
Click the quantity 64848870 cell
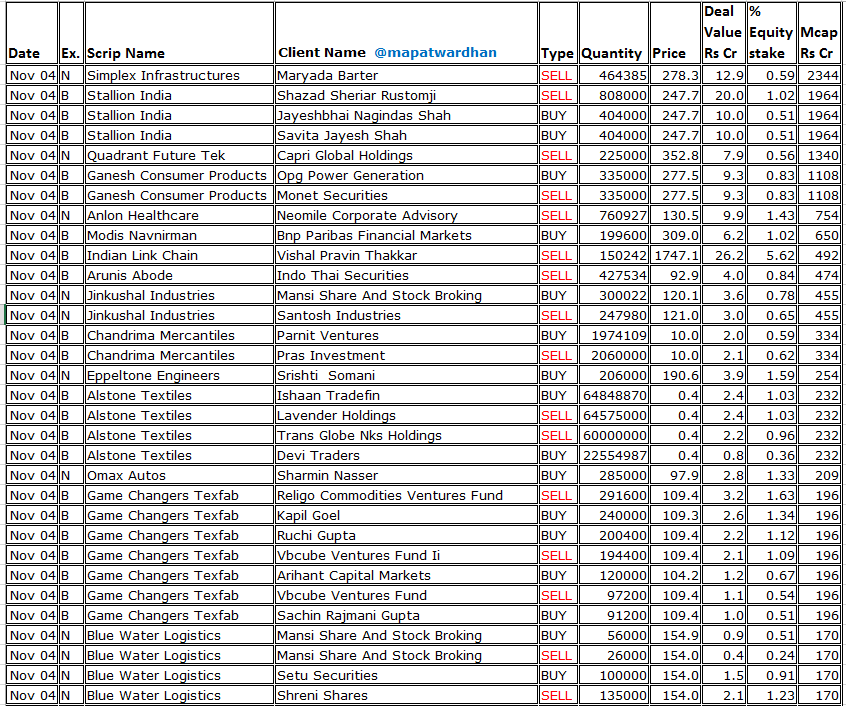click(x=613, y=395)
